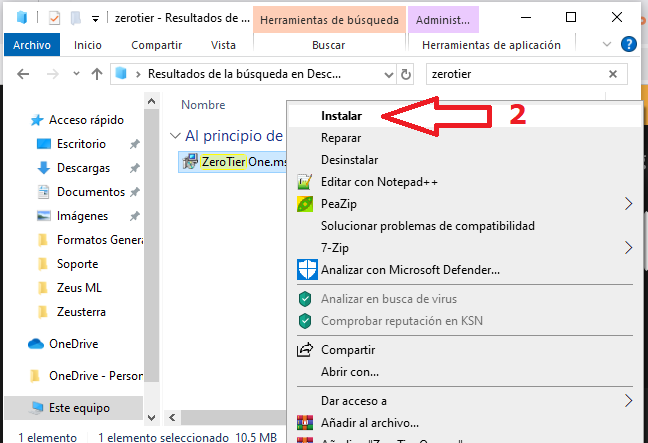Click Kaspersky shield beside Comprobar reputación en KSN

(x=305, y=321)
